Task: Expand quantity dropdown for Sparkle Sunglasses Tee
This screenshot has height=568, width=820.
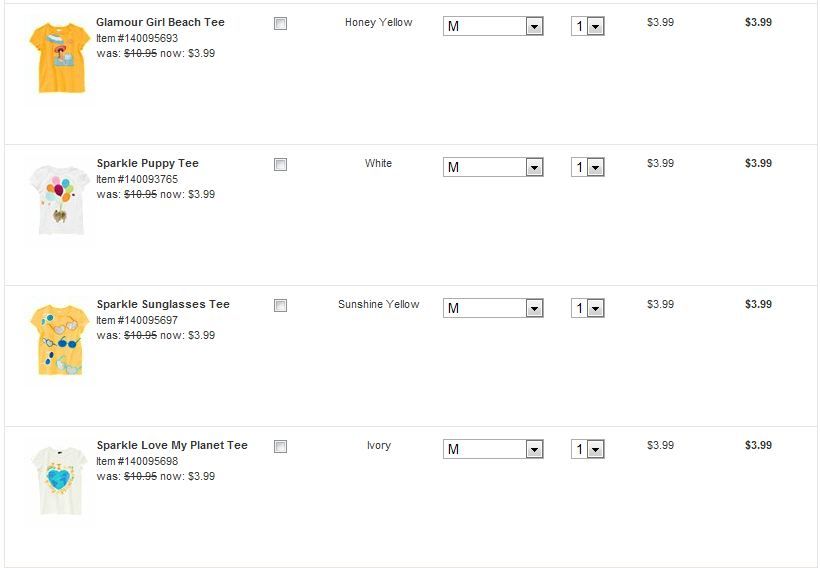Action: pos(588,309)
